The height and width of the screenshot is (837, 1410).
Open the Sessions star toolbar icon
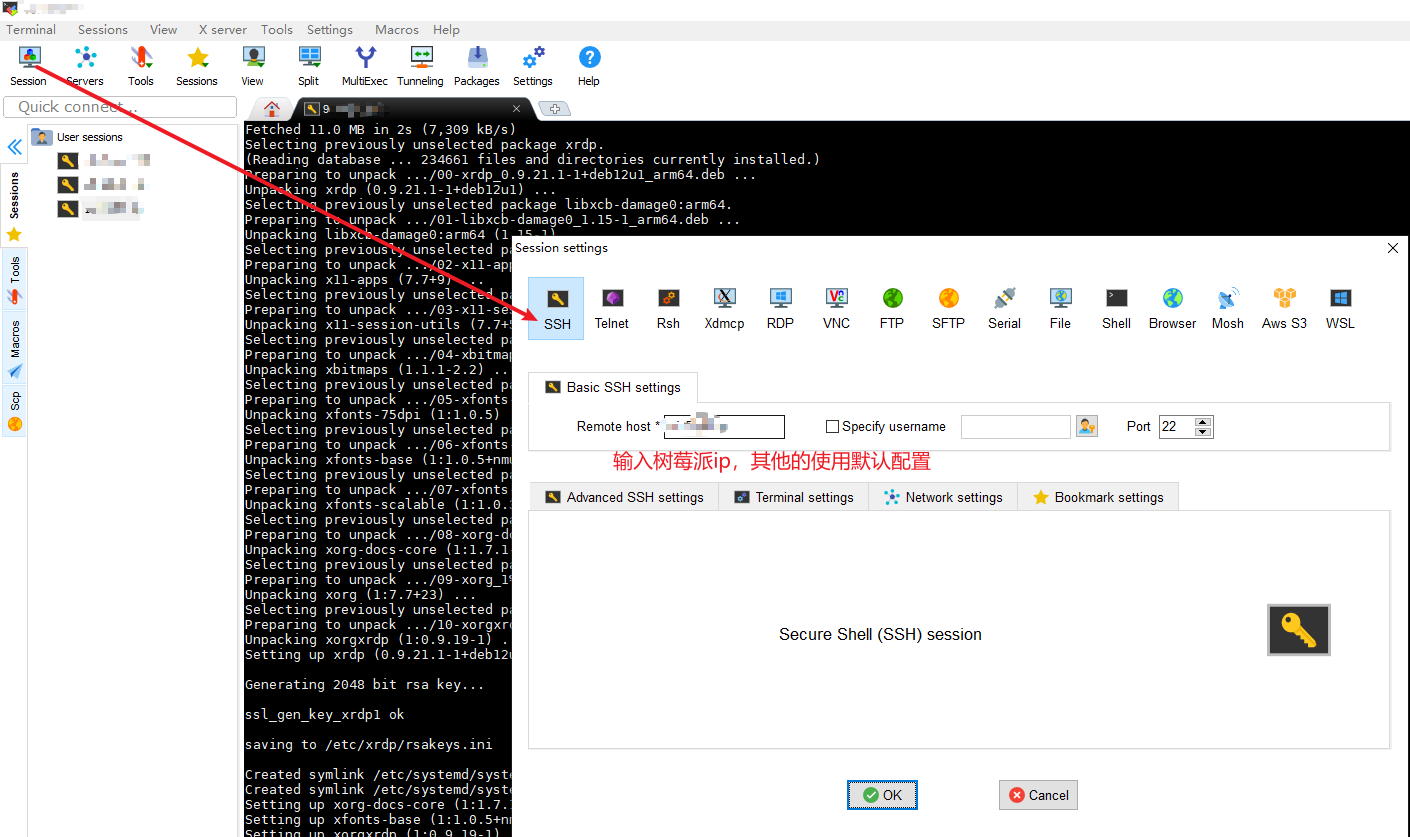tap(197, 66)
